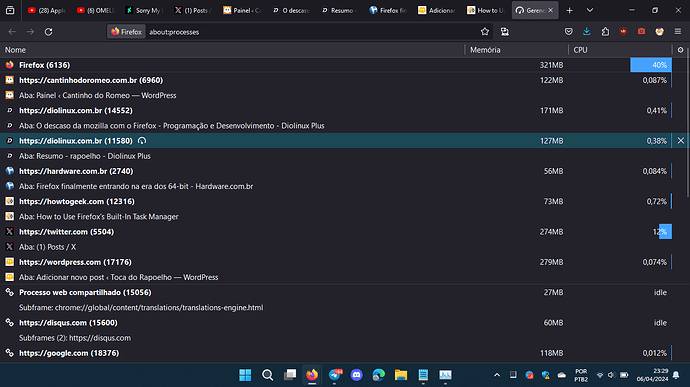This screenshot has width=690, height=387.
Task: Close process diolinux.com.br (11580) with X
Action: (x=681, y=140)
